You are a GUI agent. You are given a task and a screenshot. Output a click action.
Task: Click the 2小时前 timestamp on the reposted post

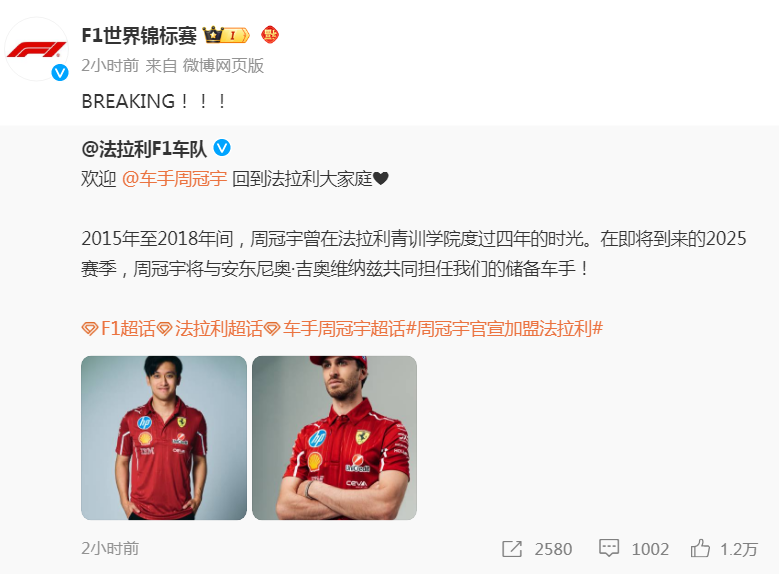coord(110,549)
